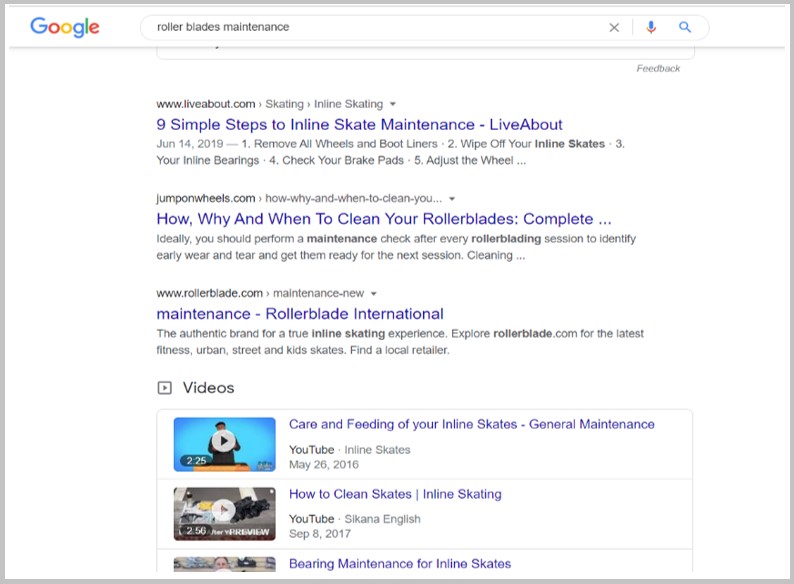Open the jumponwheels.com result dropdown arrow
Image resolution: width=794 pixels, height=584 pixels.
[452, 199]
